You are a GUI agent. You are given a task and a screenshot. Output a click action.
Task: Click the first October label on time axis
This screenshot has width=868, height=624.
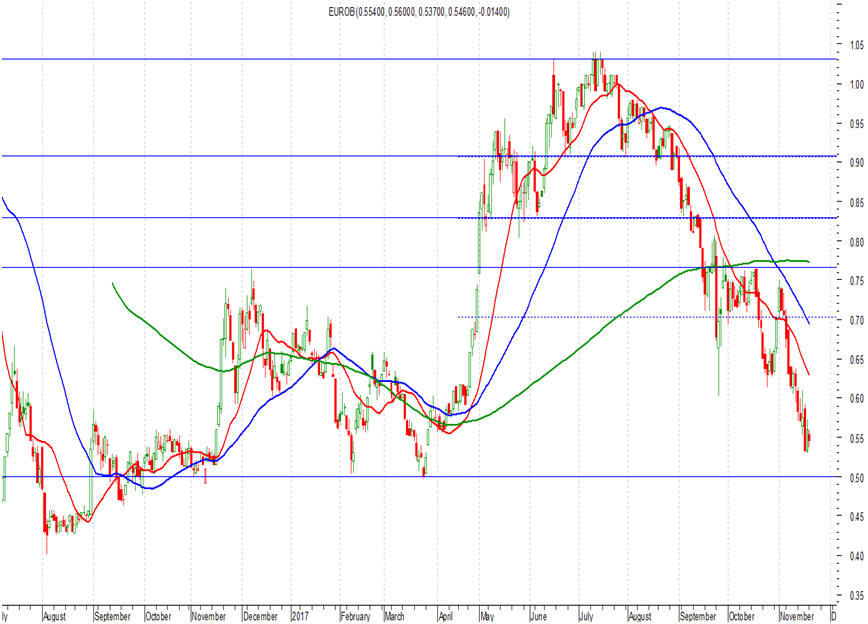158,616
